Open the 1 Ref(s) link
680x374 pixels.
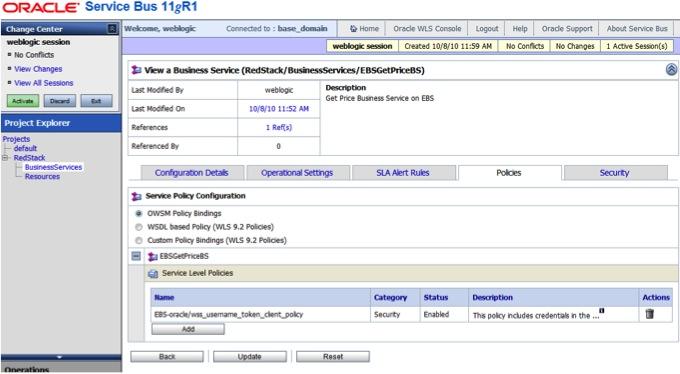pos(279,128)
